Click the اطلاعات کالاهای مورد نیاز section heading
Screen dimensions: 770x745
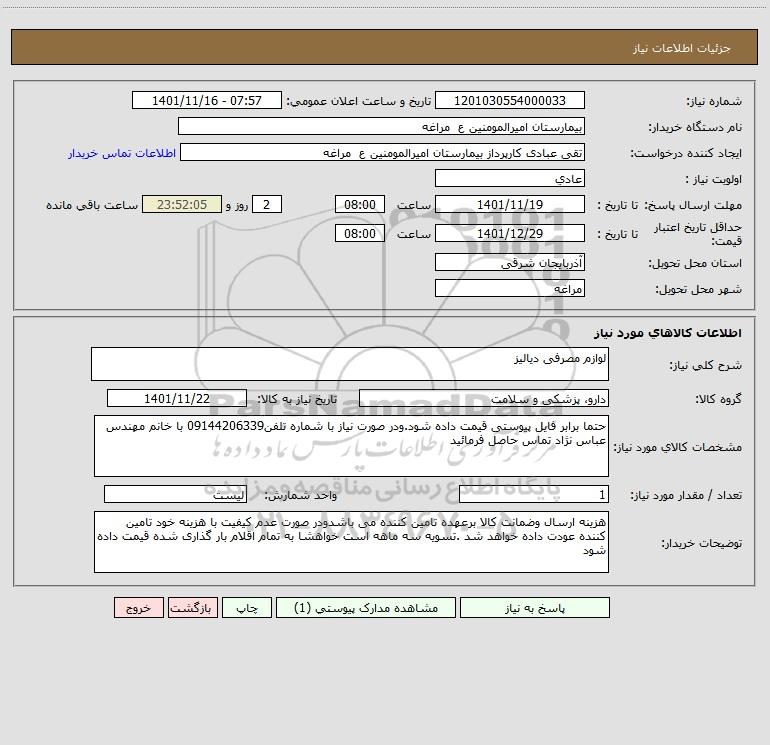click(x=667, y=333)
